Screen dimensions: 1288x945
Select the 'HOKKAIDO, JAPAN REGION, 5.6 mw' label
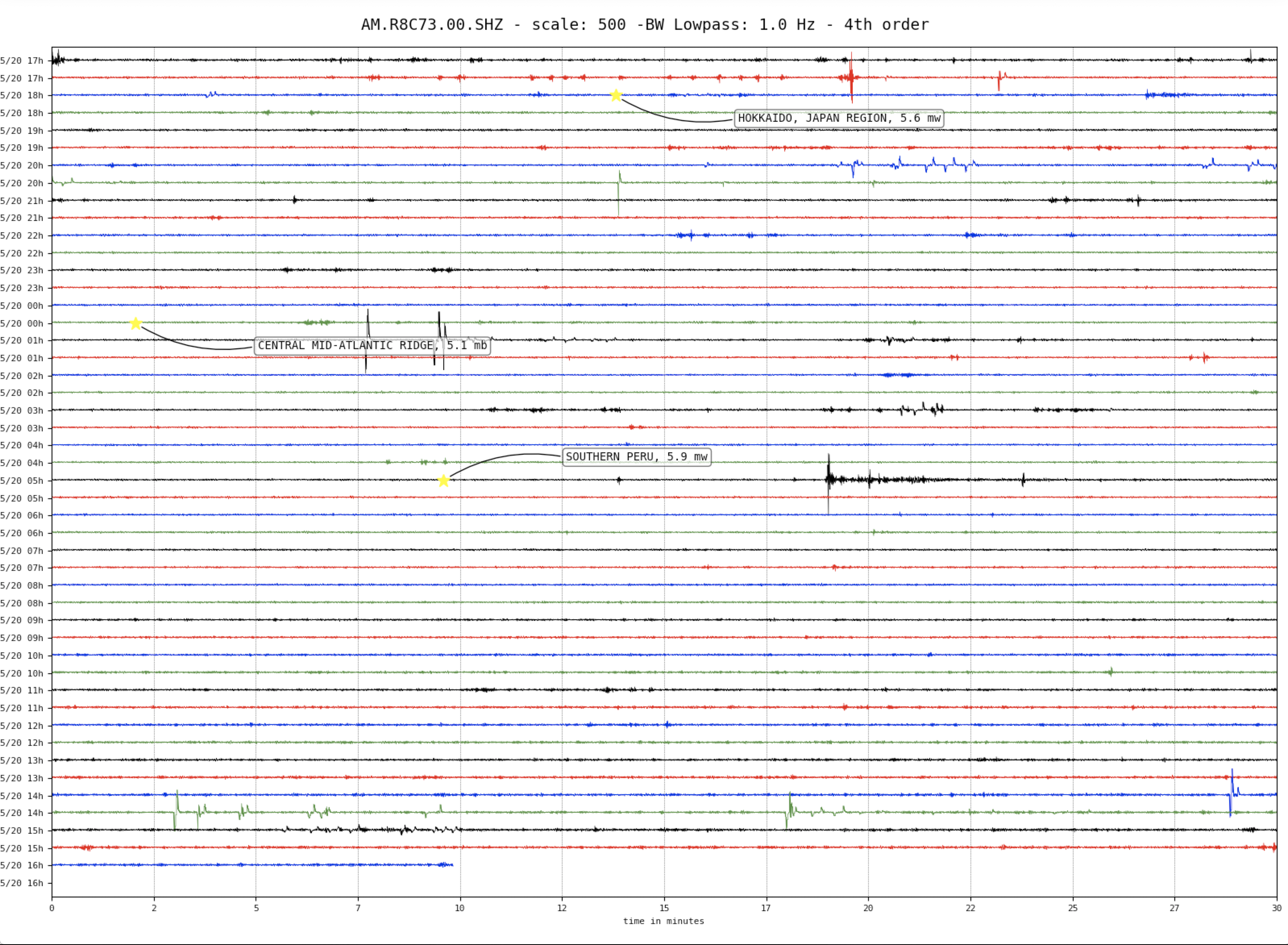839,119
